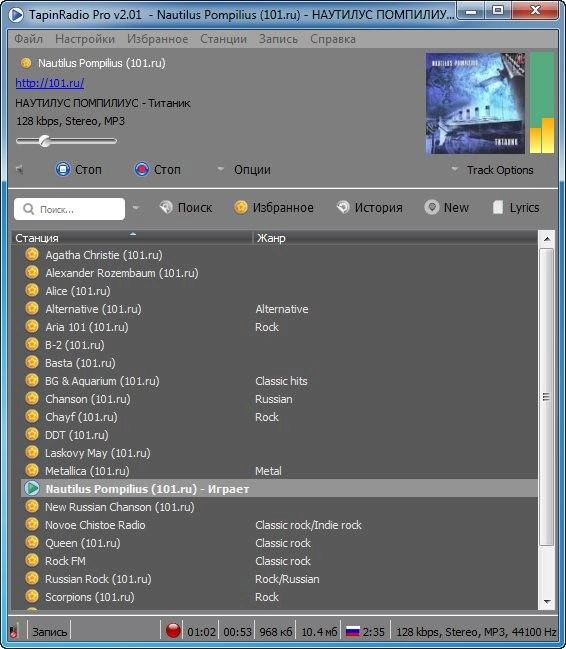Click the small icon at status bar left edge
This screenshot has width=566, height=649.
(x=14, y=631)
